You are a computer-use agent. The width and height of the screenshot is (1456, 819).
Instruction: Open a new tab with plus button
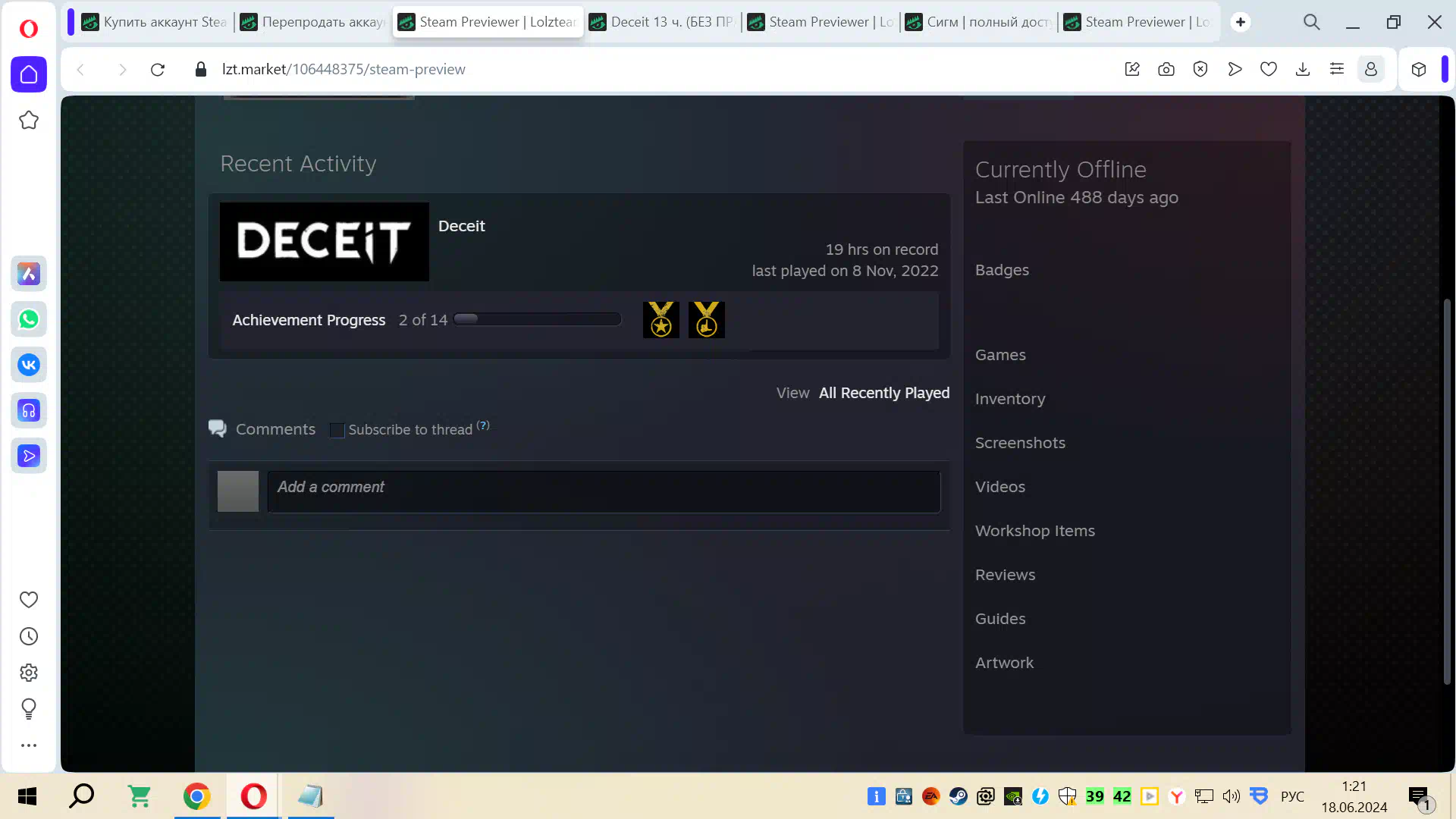coord(1241,22)
